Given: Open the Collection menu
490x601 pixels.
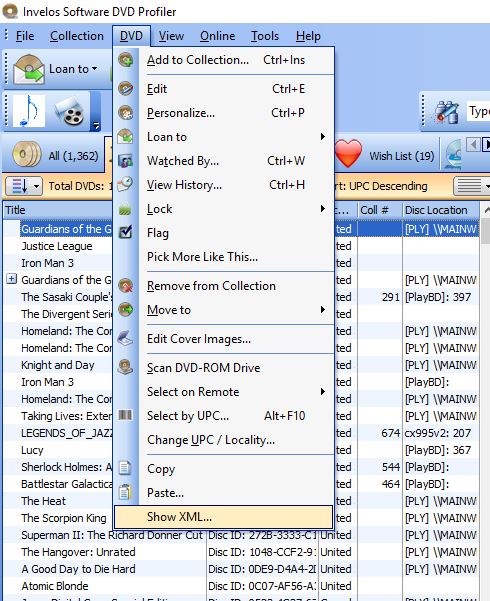Looking at the screenshot, I should [x=77, y=36].
